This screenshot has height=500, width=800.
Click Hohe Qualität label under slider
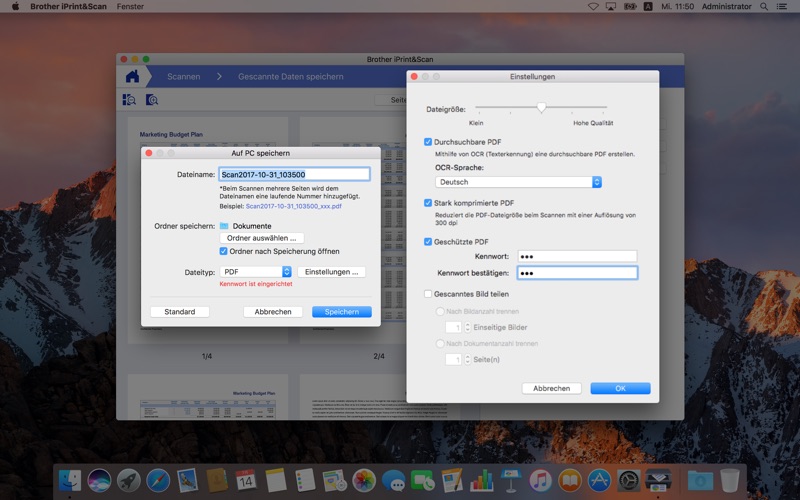593,123
